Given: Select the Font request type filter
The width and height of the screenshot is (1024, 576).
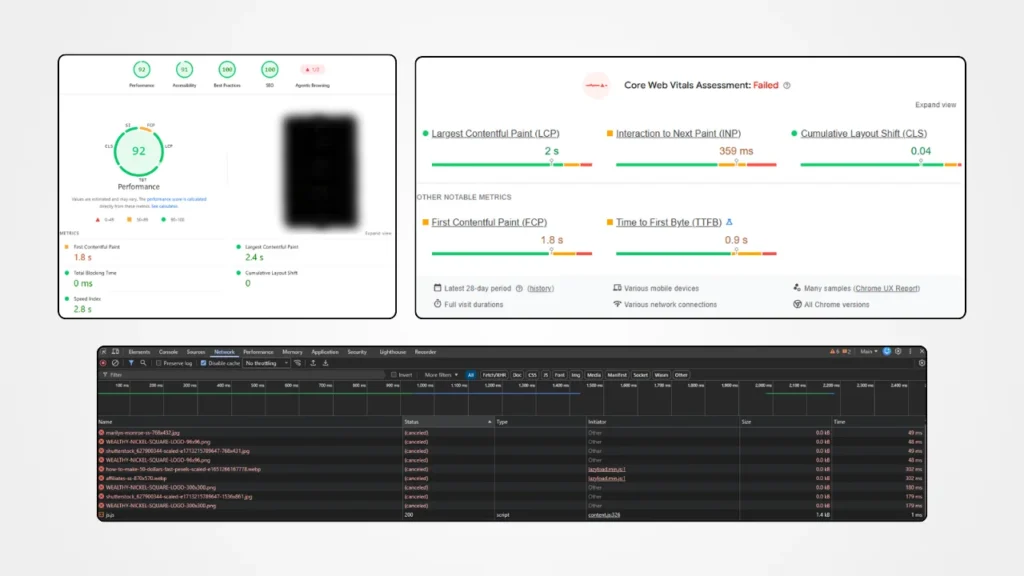Looking at the screenshot, I should (x=560, y=375).
